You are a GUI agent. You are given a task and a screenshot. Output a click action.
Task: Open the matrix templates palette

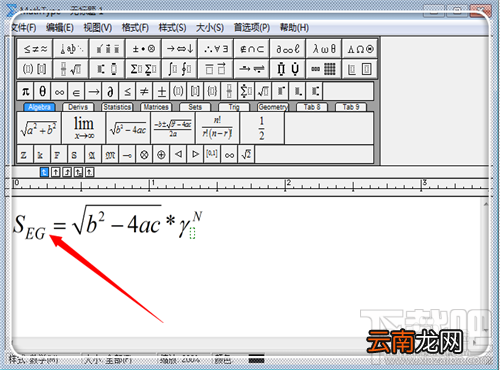(324, 69)
